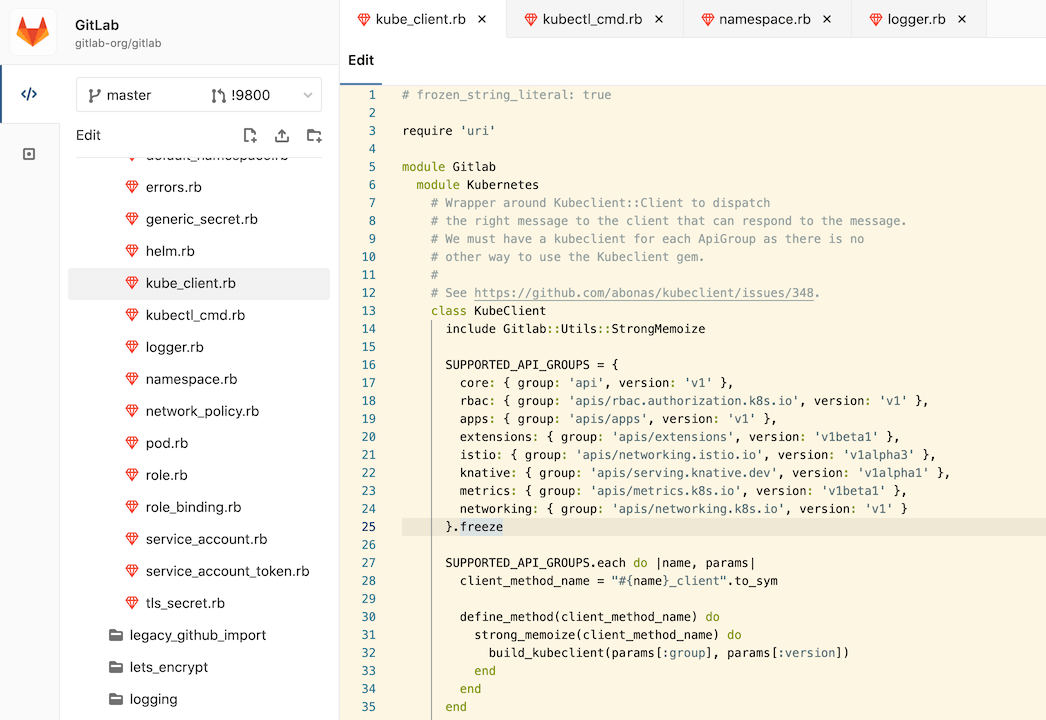The height and width of the screenshot is (720, 1046).
Task: Select the Edit editor mode tab
Action: pos(361,60)
